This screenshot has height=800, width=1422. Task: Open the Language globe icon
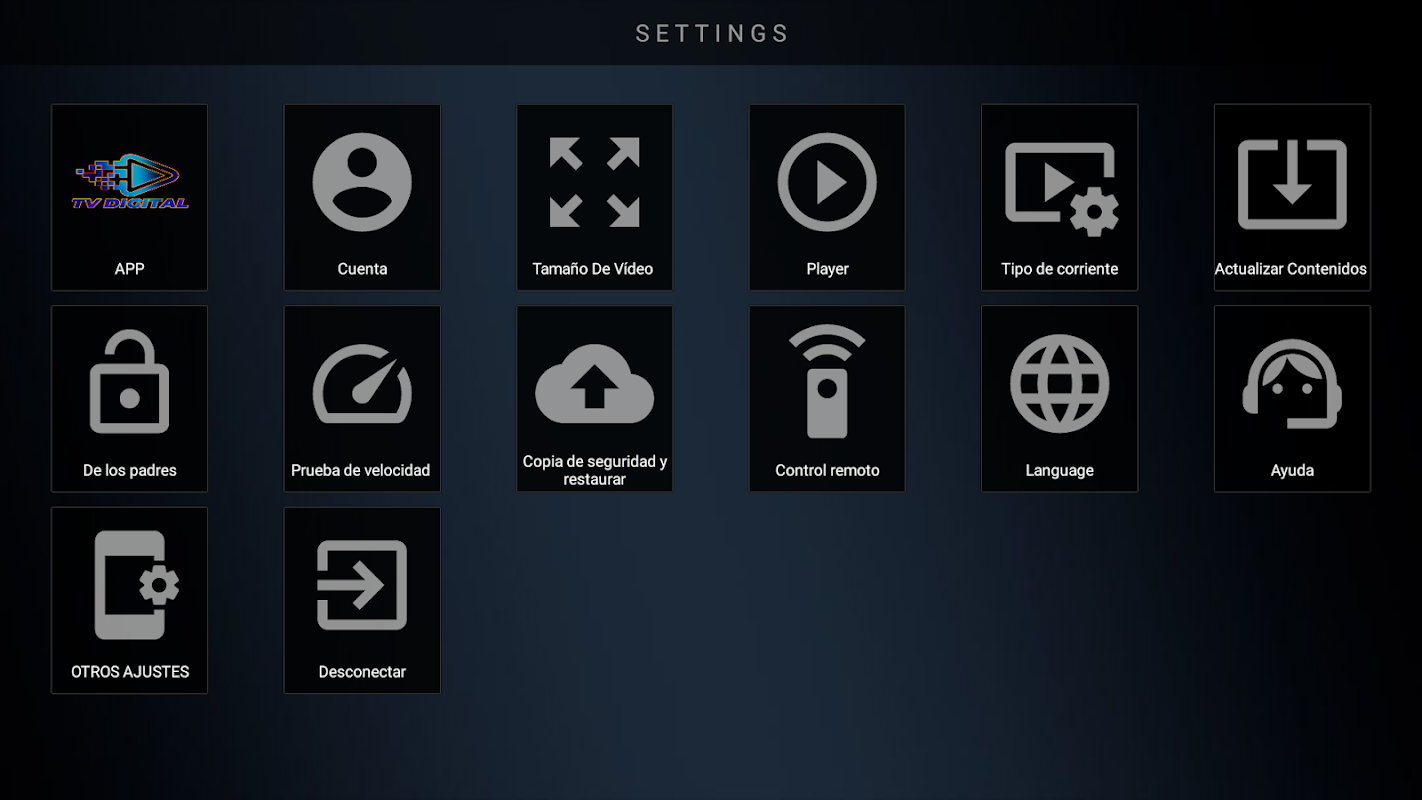coord(1060,384)
